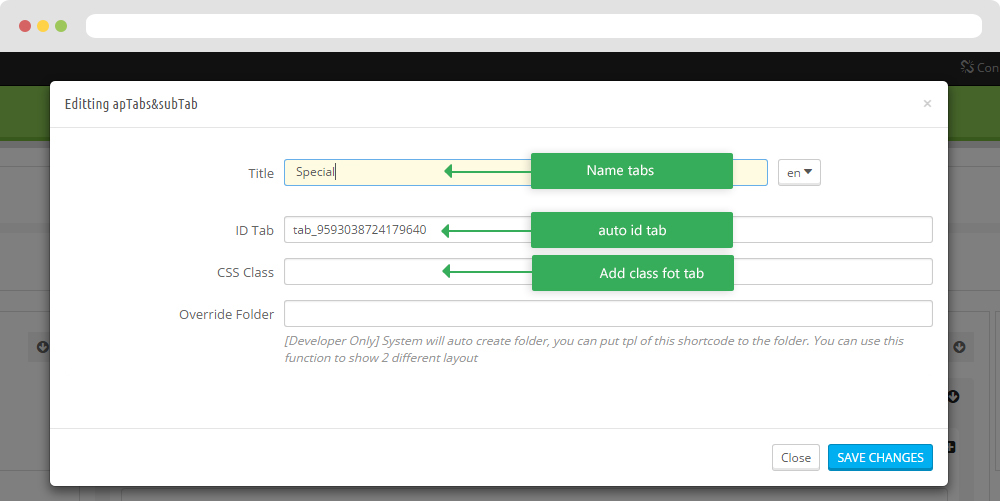Focus the CSS Class input field
Screen dimensions: 1000x501
608,272
